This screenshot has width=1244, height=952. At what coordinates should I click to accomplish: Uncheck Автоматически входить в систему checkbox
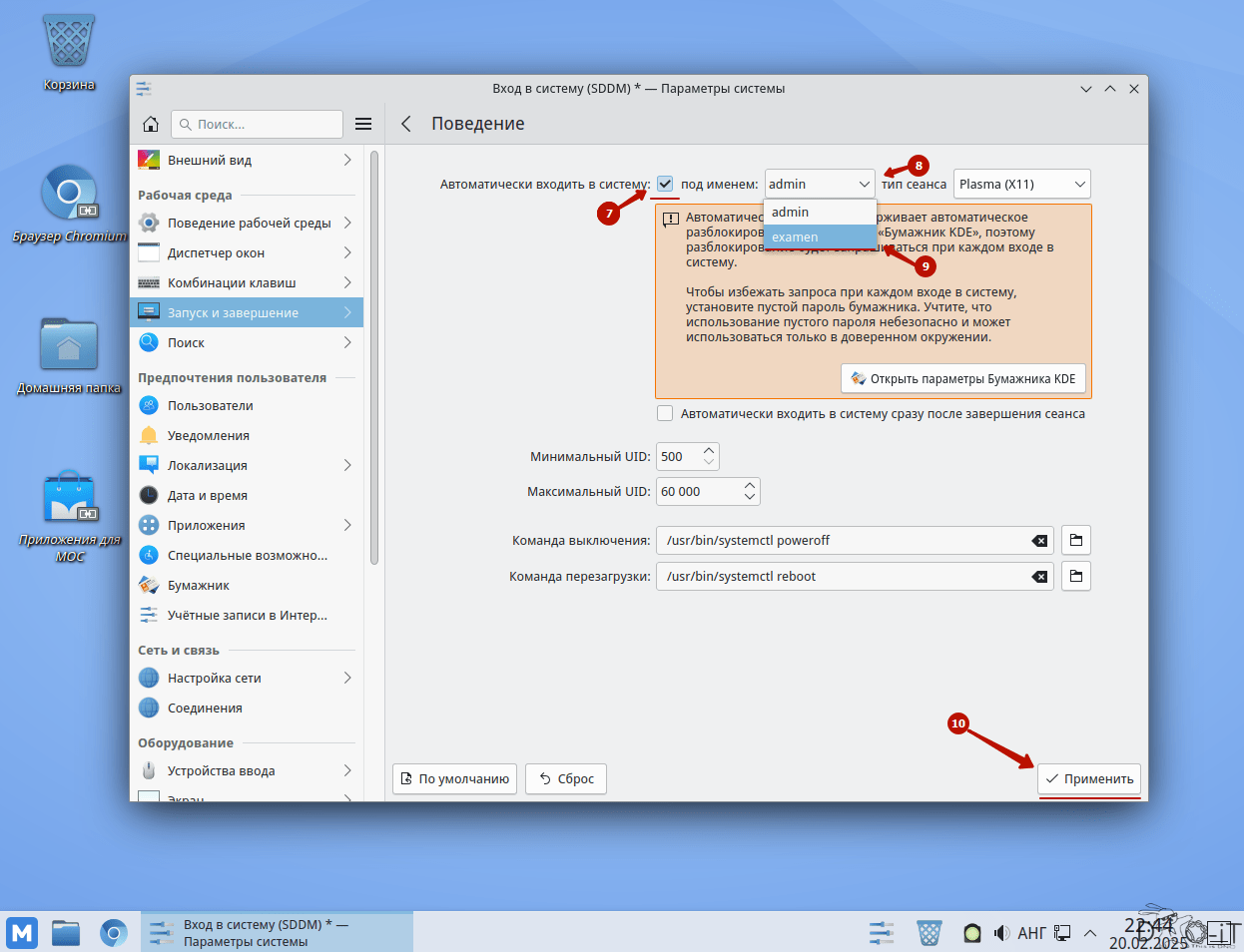point(665,184)
